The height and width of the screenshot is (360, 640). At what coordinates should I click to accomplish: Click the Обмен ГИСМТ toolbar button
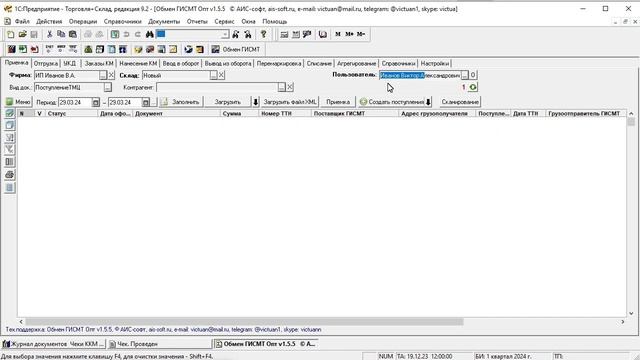pos(236,49)
